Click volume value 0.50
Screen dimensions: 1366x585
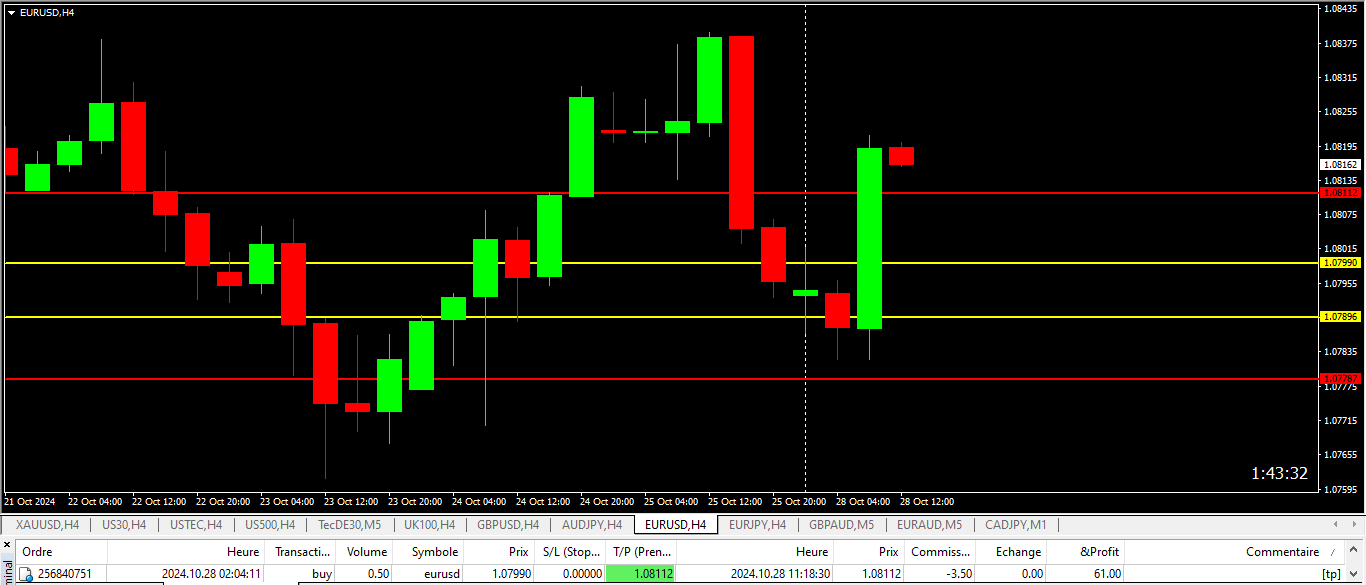[x=377, y=574]
